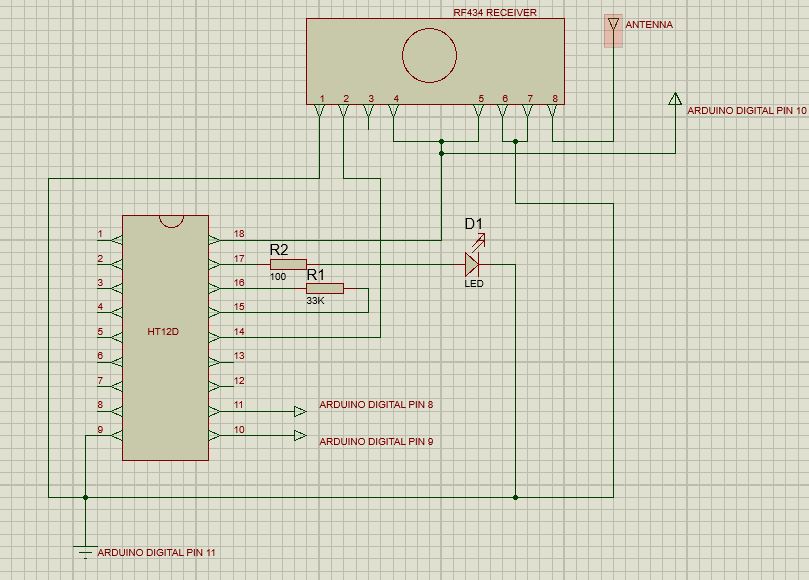Click the ARDUINO DIGITAL PIN 10 terminal arrow
Viewport: 809px width, 580px height.
[676, 99]
